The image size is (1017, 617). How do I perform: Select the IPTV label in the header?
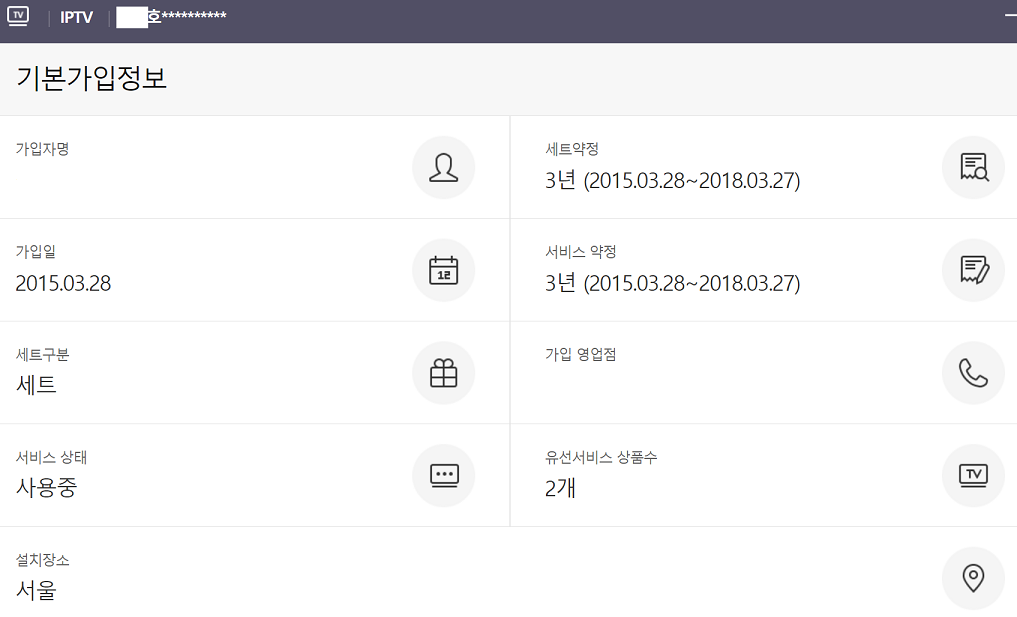pyautogui.click(x=76, y=18)
